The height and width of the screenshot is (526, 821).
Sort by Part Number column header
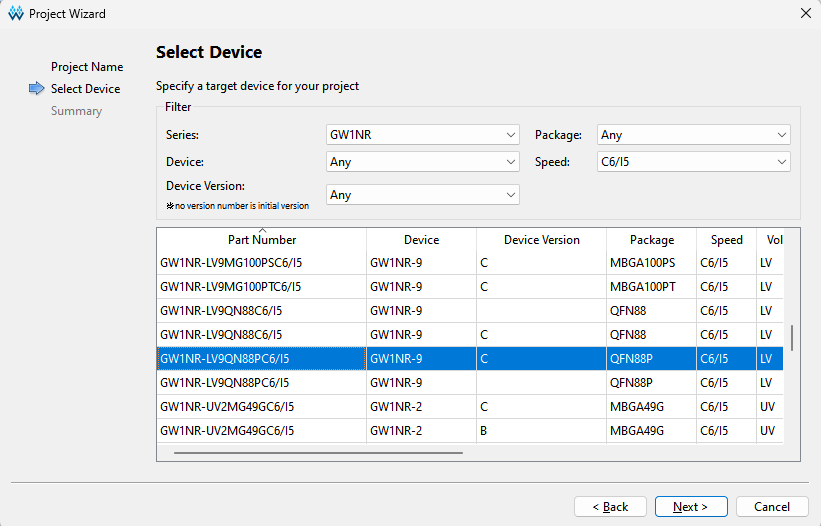point(261,240)
